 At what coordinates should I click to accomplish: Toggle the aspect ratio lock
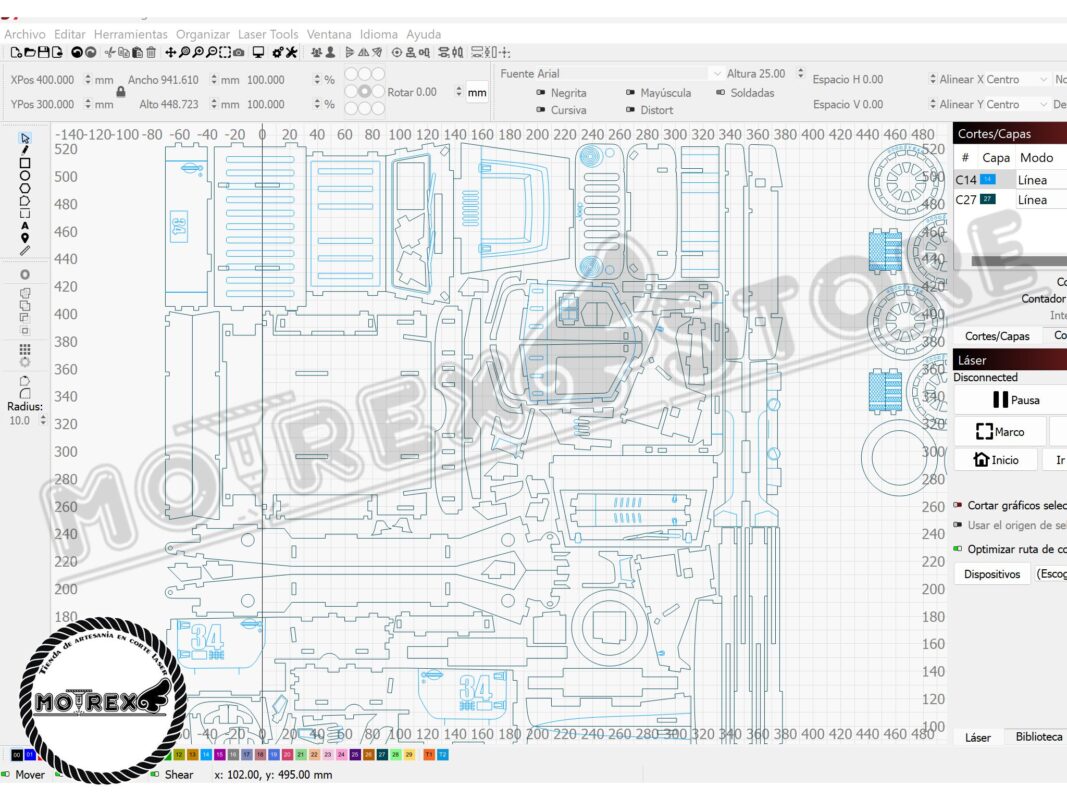(x=121, y=92)
